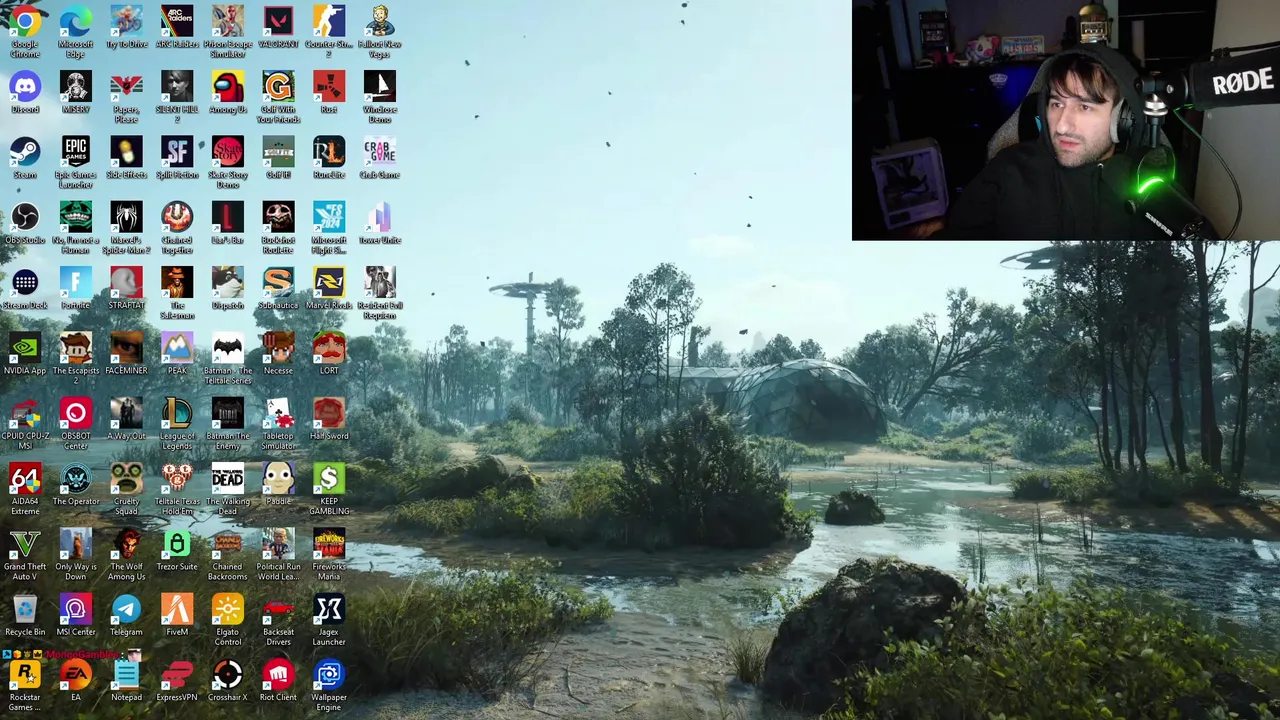
Task: Select the KEEP GAMBLING icon
Action: [x=329, y=479]
